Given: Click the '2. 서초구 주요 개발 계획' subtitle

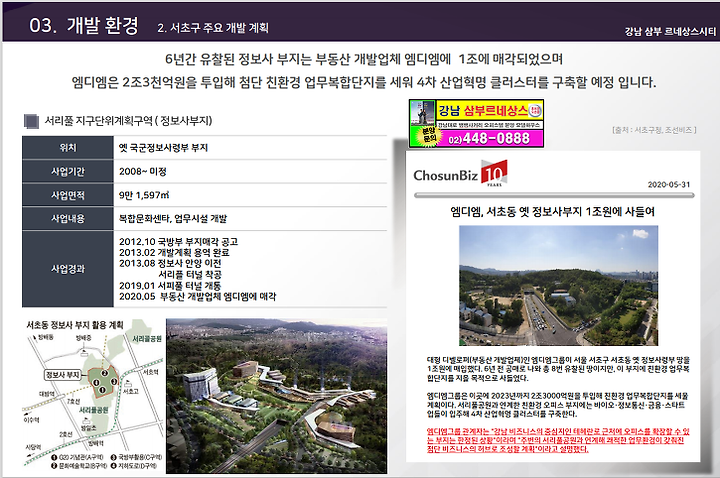Looking at the screenshot, I should [213, 28].
